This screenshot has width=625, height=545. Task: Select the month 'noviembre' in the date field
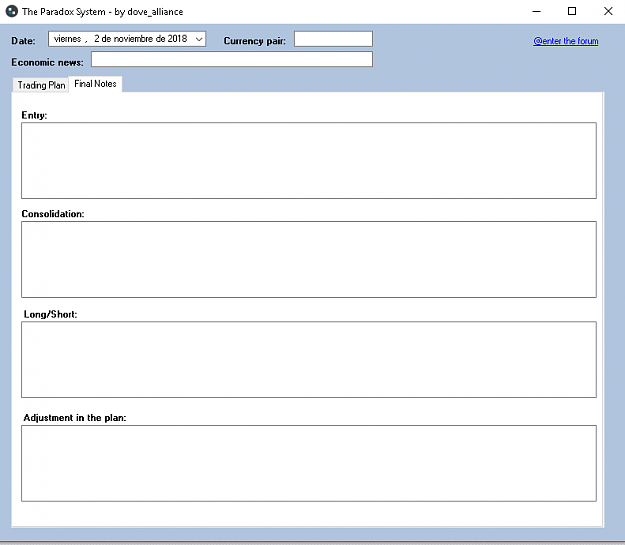pyautogui.click(x=134, y=39)
